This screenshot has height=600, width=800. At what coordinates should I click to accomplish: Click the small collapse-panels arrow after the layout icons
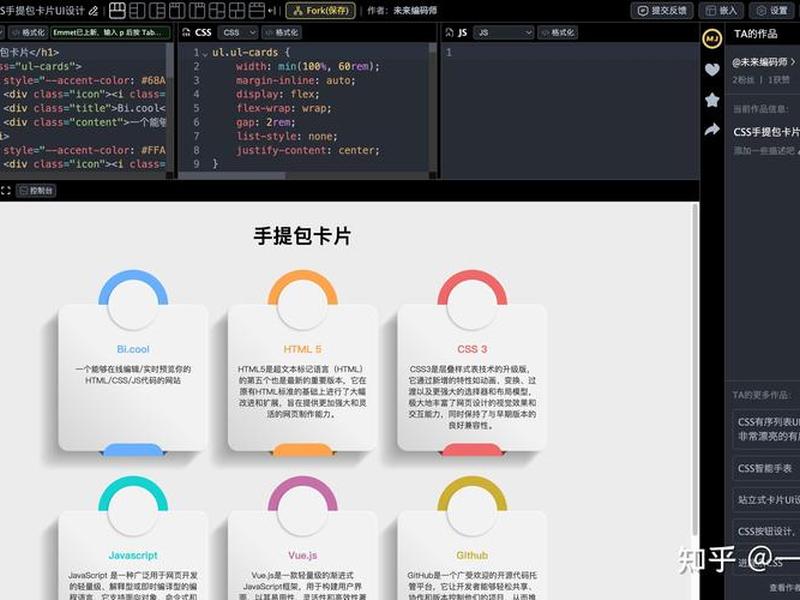(x=272, y=11)
